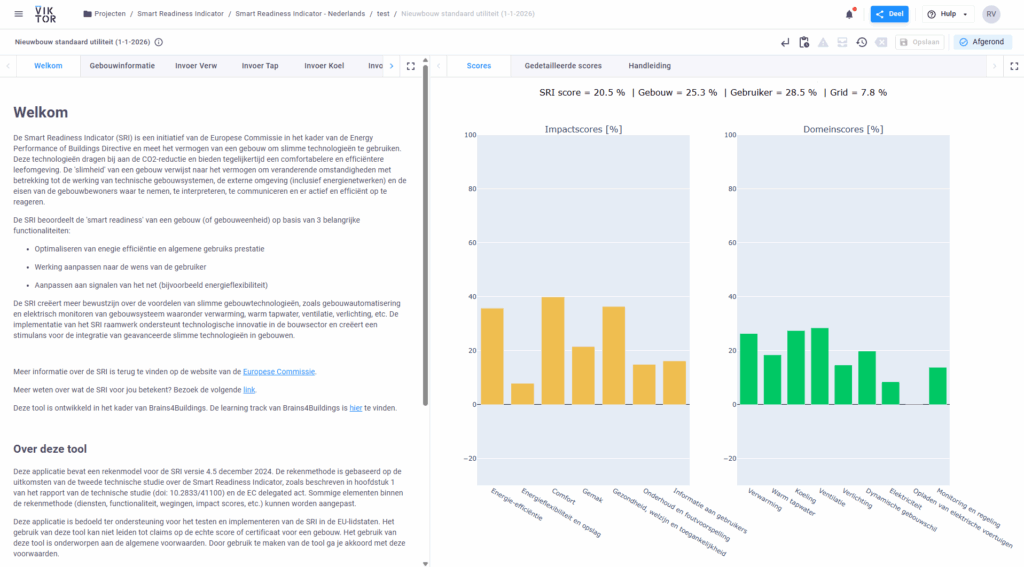1024x567 pixels.
Task: Click the Domeinscores [%] chart title
Action: (843, 129)
